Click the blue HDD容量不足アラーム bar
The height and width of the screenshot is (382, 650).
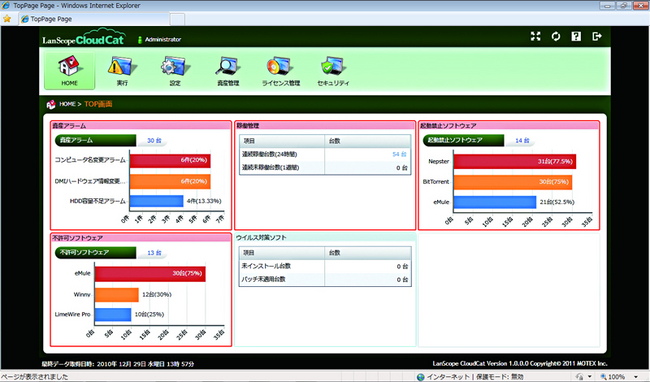(156, 201)
